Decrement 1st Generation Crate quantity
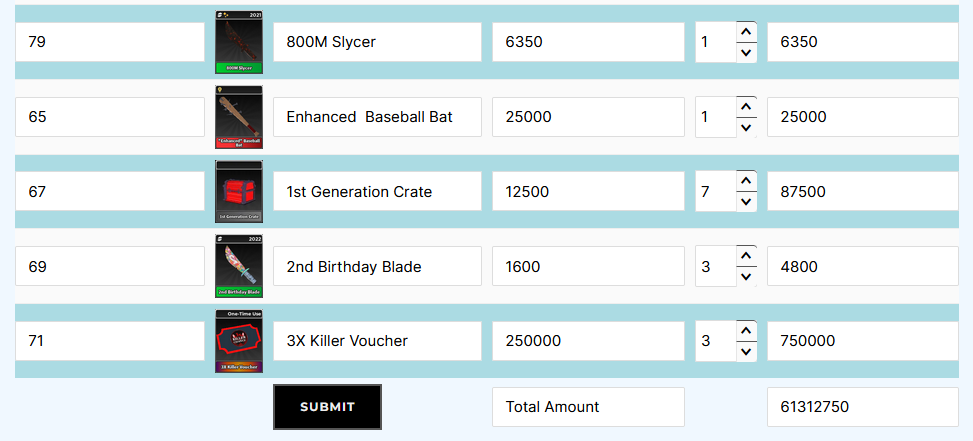 (746, 202)
